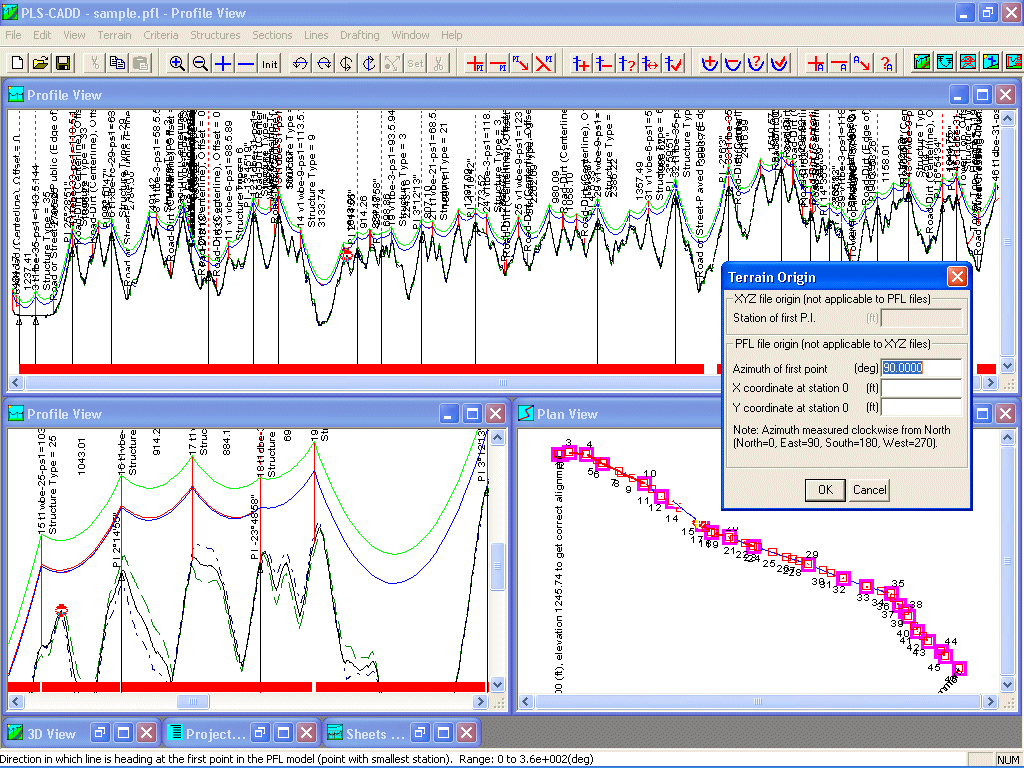Viewport: 1024px width, 768px height.
Task: Select the Zoom In magnifier tool
Action: pos(177,63)
